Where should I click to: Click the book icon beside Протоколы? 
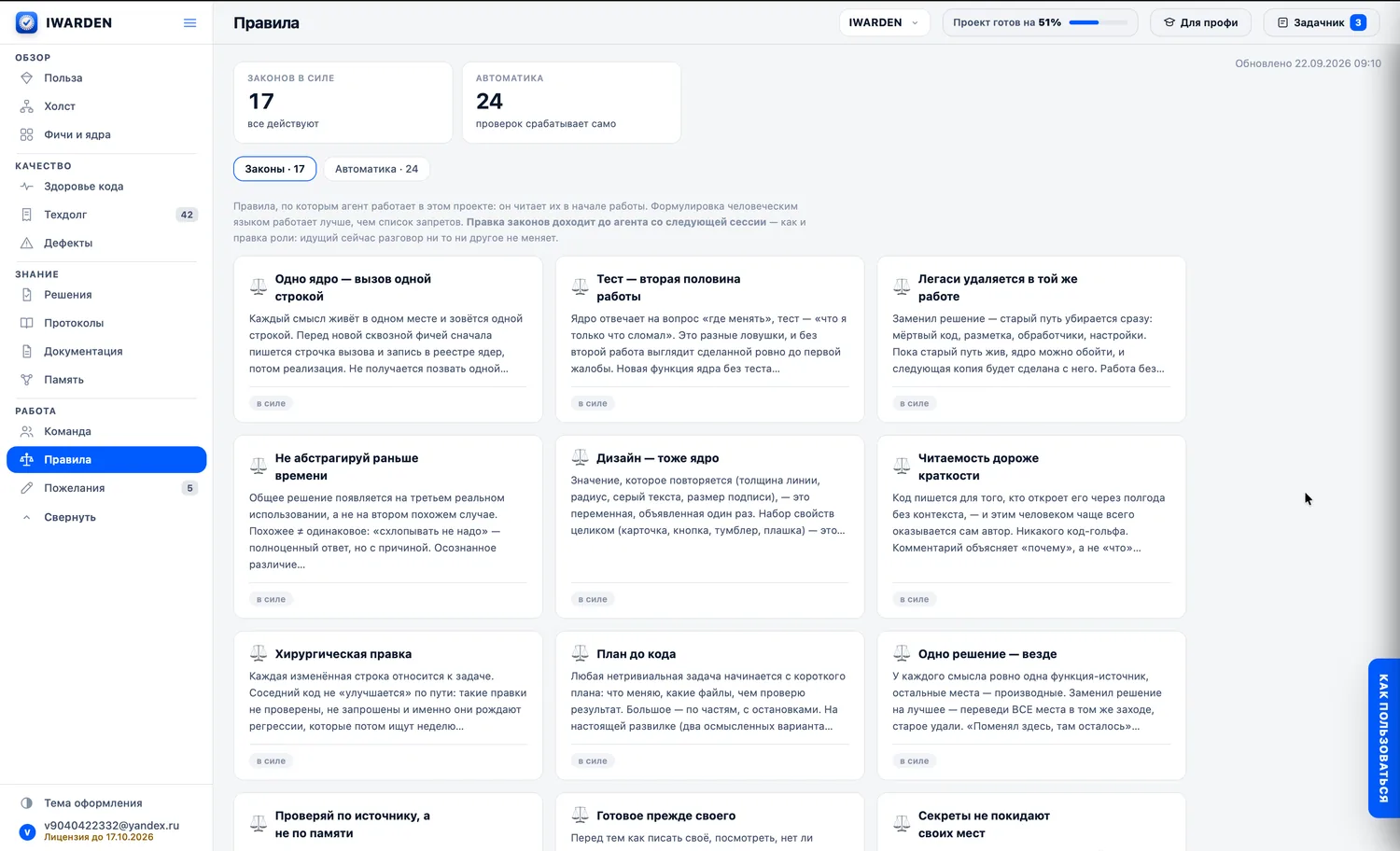tap(27, 323)
